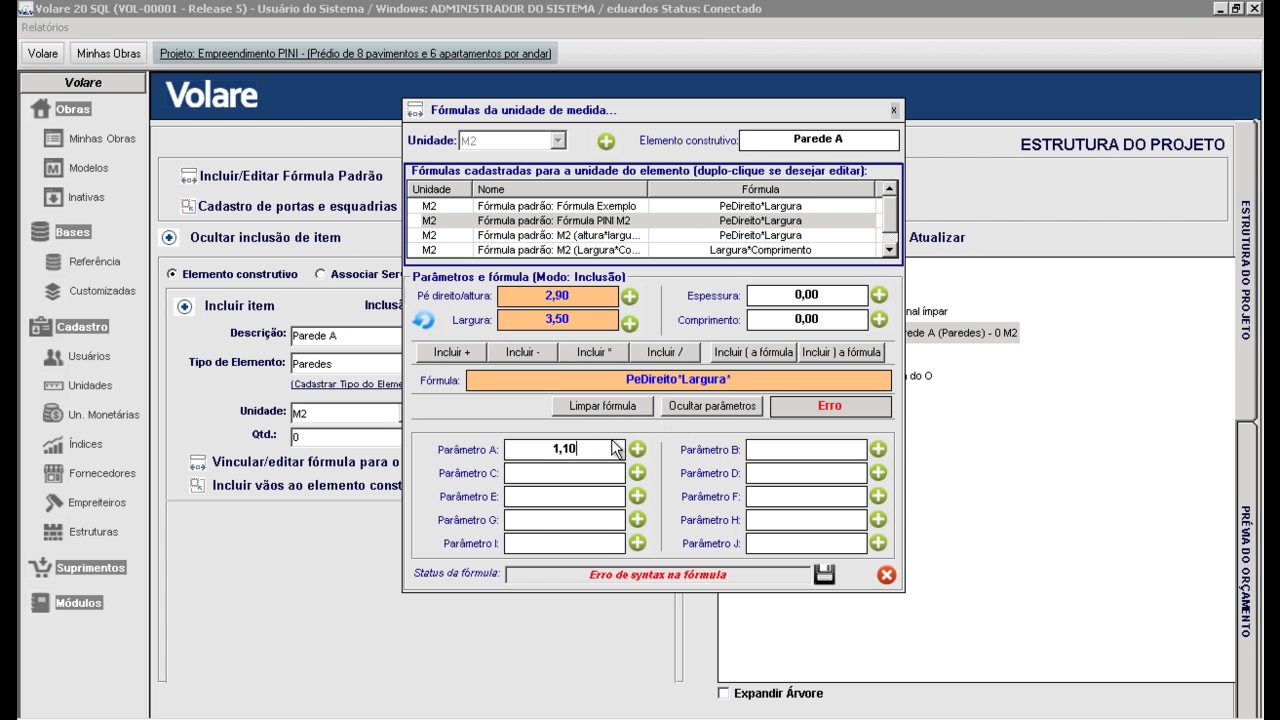This screenshot has width=1280, height=720.
Task: Click the Parâmetro B input field
Action: tap(806, 450)
